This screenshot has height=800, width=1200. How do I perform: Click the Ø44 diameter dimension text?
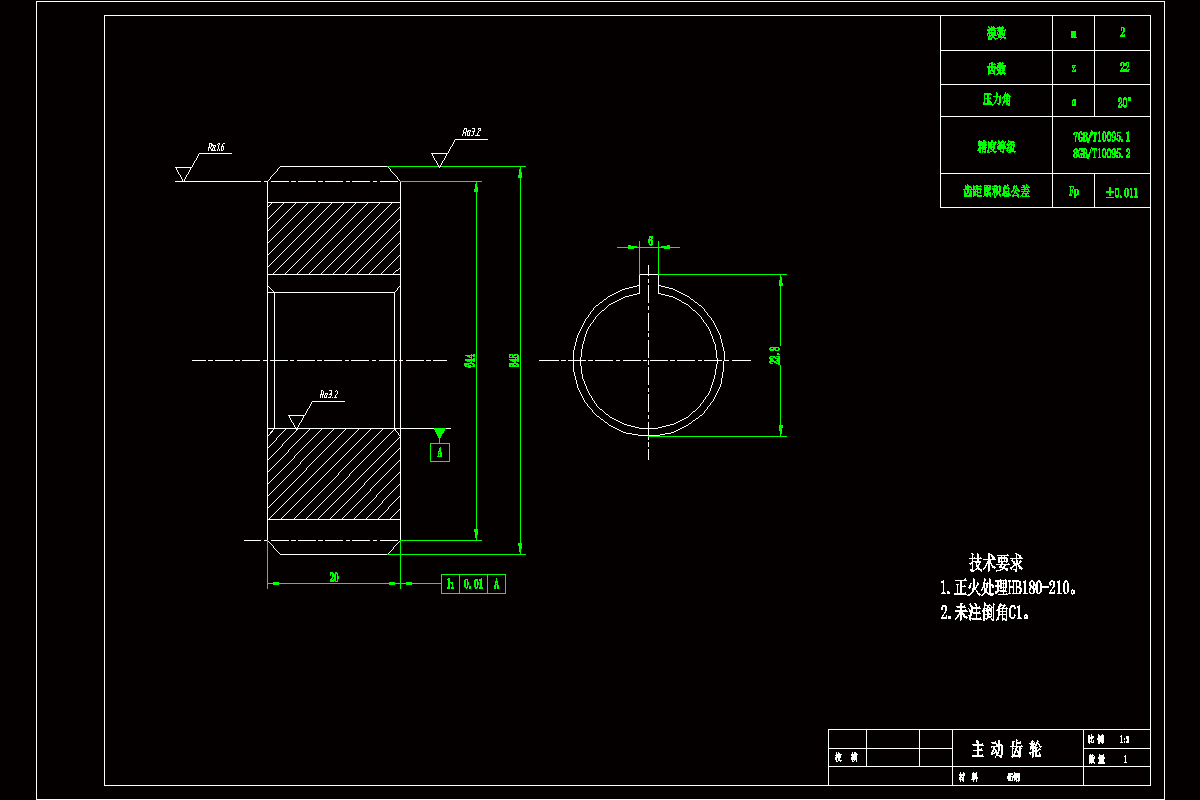(x=469, y=359)
